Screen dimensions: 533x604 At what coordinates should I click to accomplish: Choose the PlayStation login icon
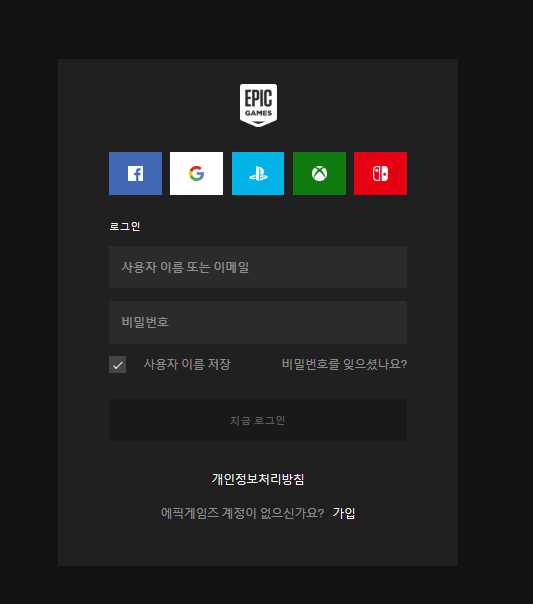pyautogui.click(x=258, y=173)
